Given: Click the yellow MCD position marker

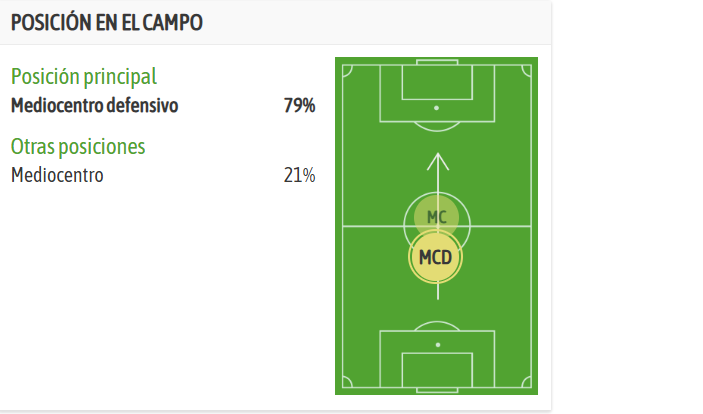Looking at the screenshot, I should pos(435,257).
